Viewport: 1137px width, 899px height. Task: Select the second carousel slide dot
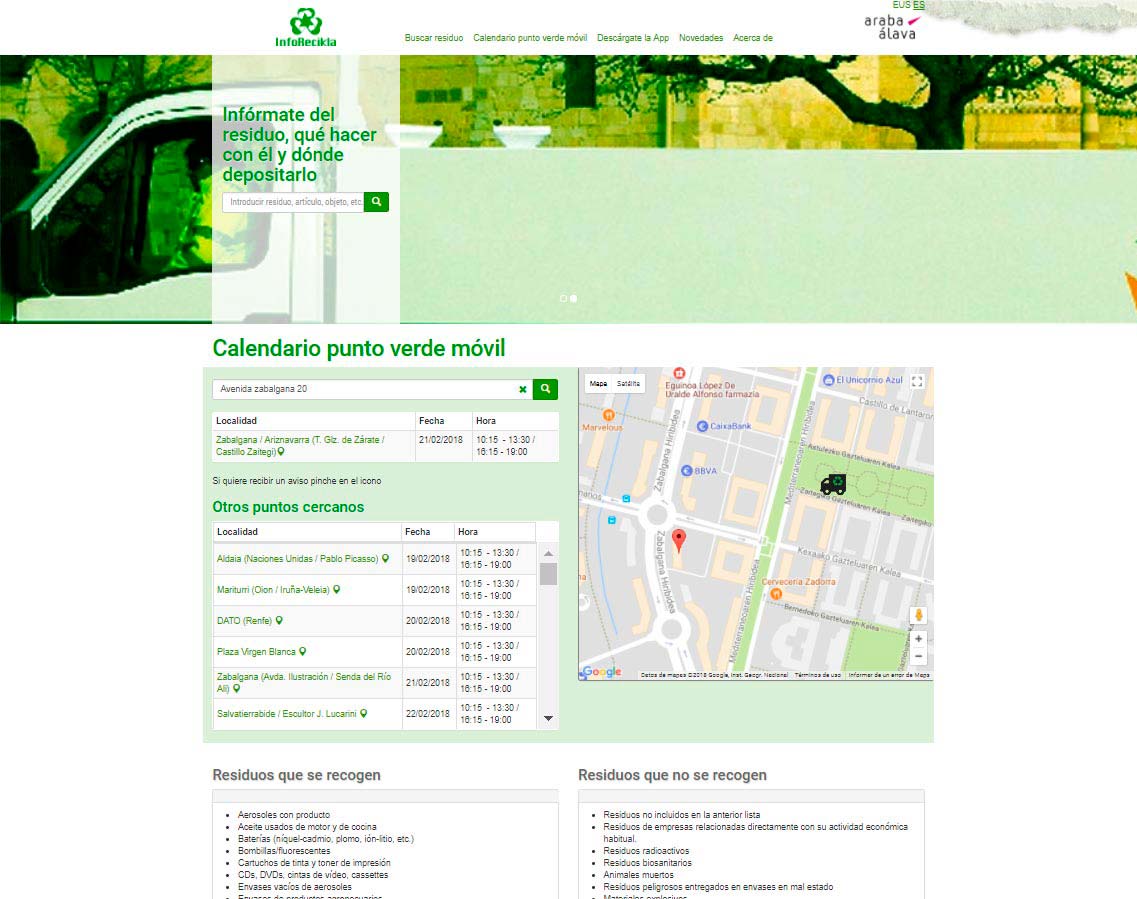[574, 298]
